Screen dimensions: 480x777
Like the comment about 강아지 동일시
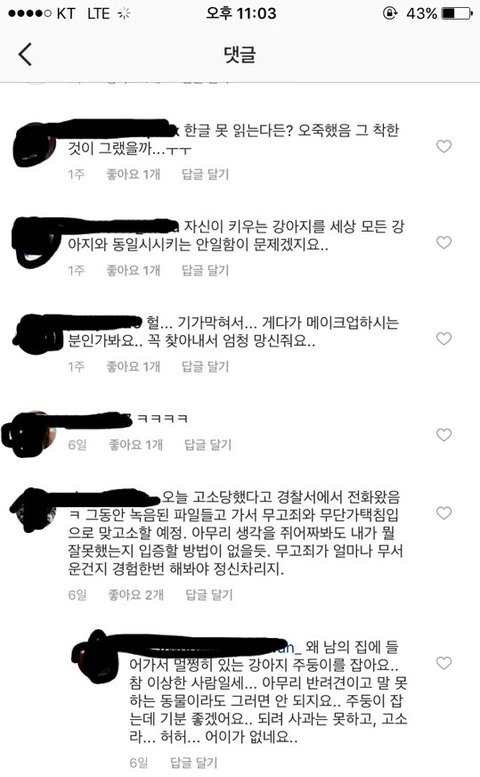[x=444, y=242]
